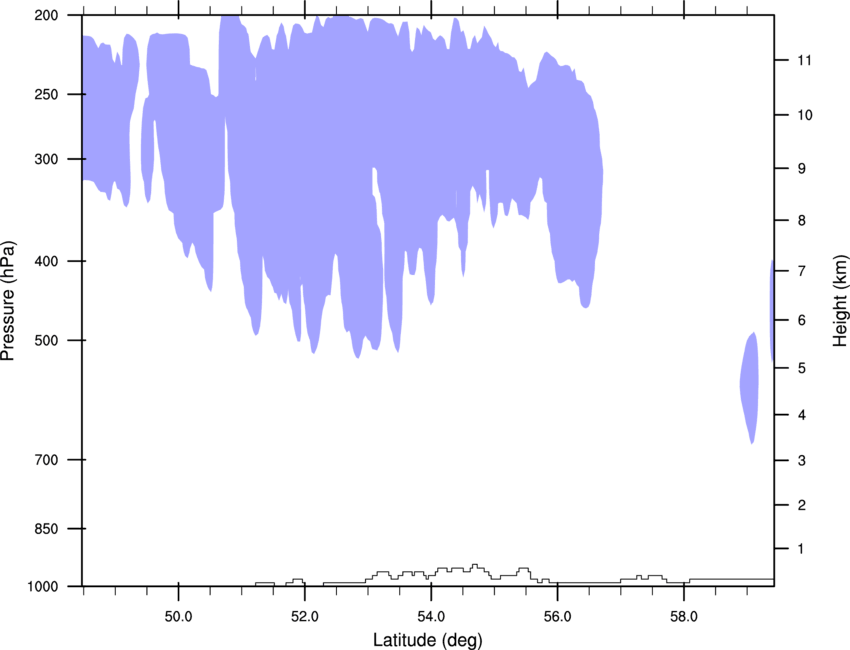Image resolution: width=850 pixels, height=650 pixels.
Task: Click the 10 km height tick label
Action: point(805,115)
